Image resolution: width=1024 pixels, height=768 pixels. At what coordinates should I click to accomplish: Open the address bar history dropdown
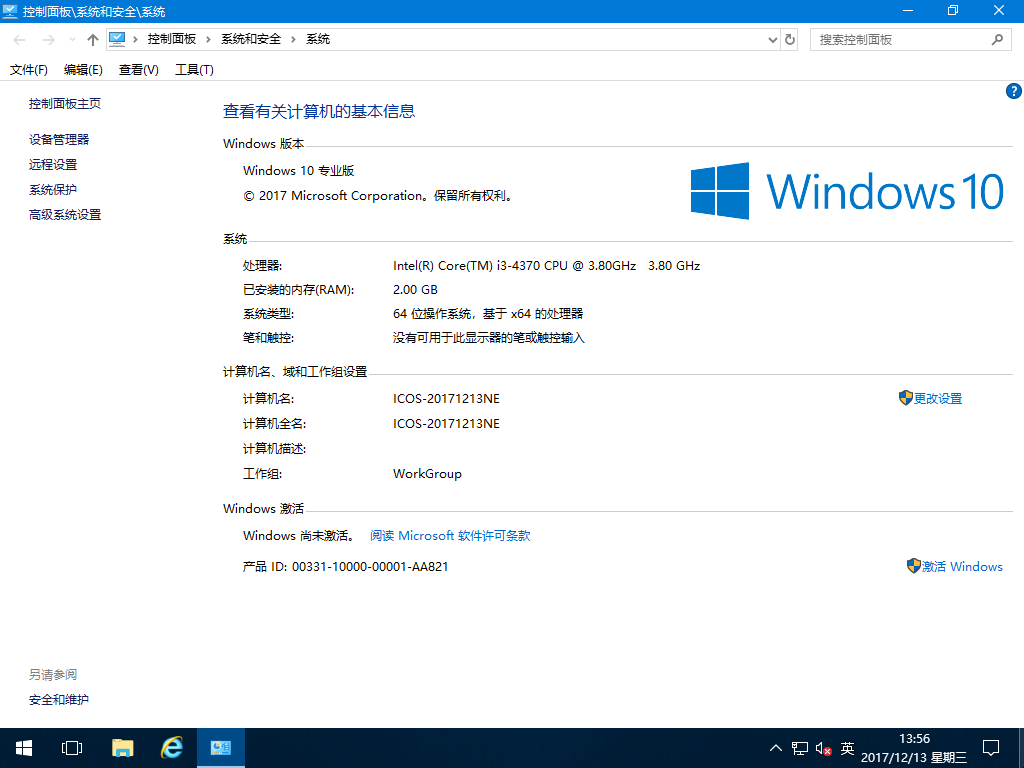click(773, 40)
